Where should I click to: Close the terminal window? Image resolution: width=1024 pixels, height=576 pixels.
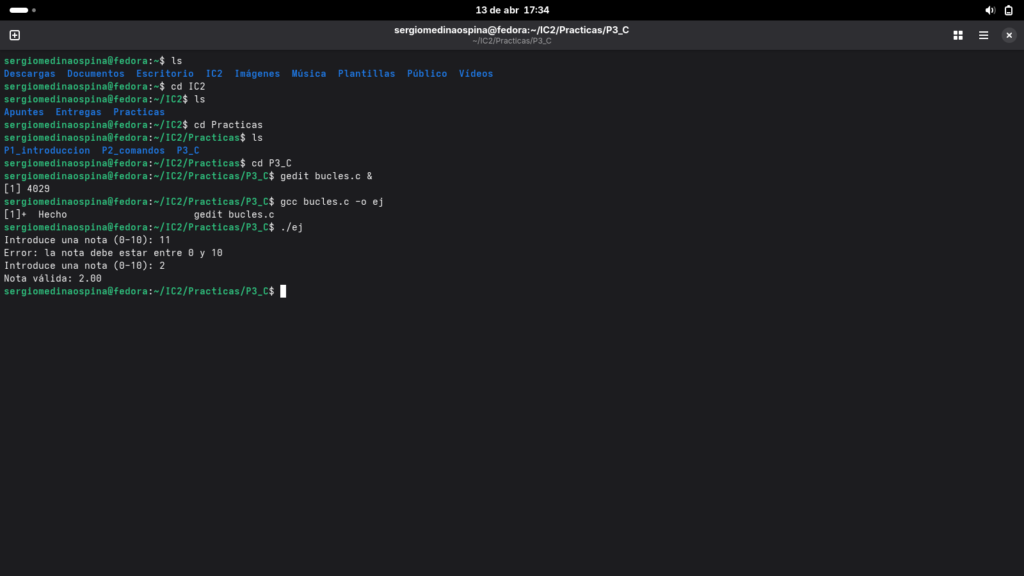(1008, 35)
